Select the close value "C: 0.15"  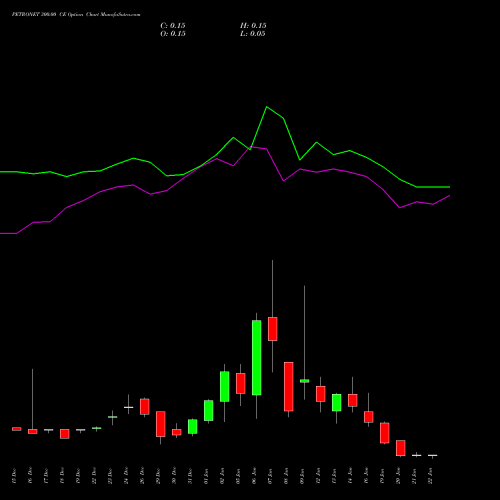pyautogui.click(x=173, y=26)
